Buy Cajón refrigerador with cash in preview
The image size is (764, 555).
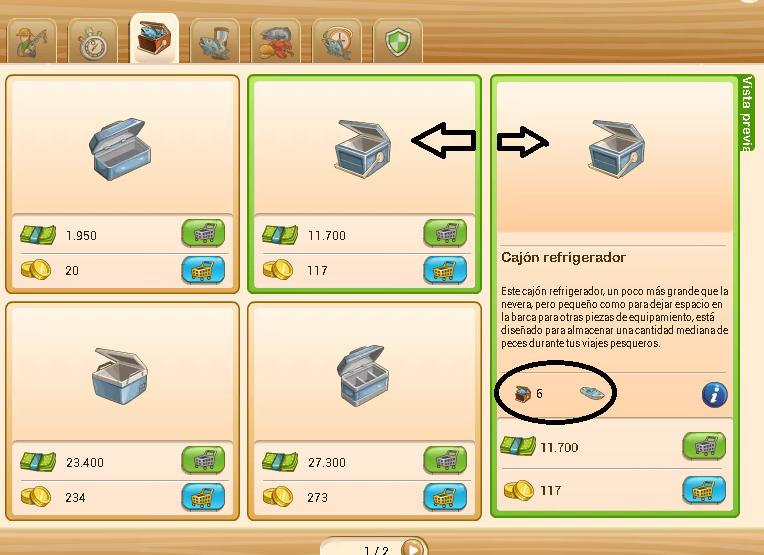(x=704, y=446)
